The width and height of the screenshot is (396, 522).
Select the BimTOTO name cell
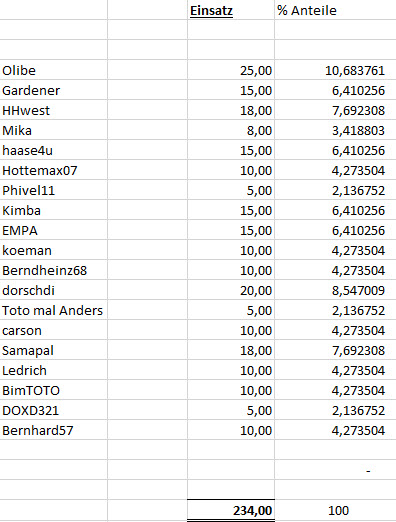[54, 390]
